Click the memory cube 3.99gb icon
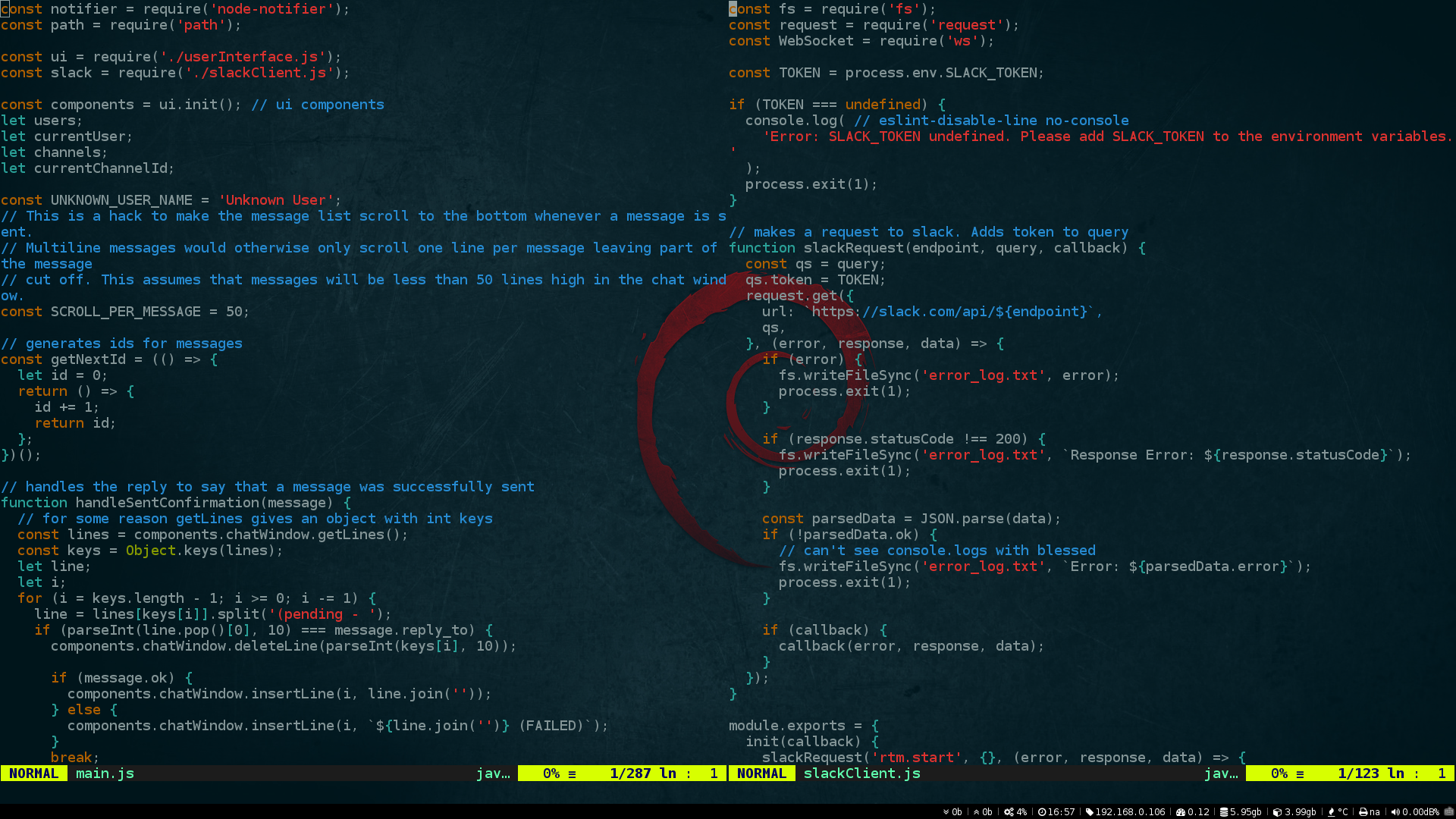 pos(1277,811)
